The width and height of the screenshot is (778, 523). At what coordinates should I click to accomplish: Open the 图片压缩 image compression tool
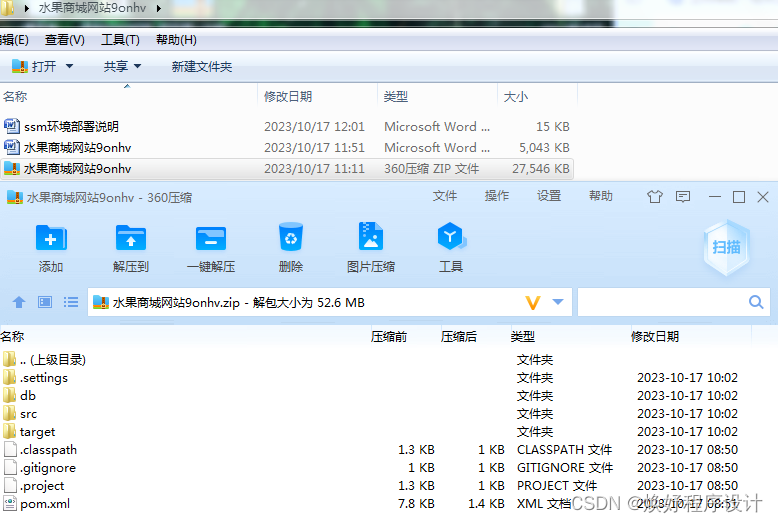[x=371, y=237]
